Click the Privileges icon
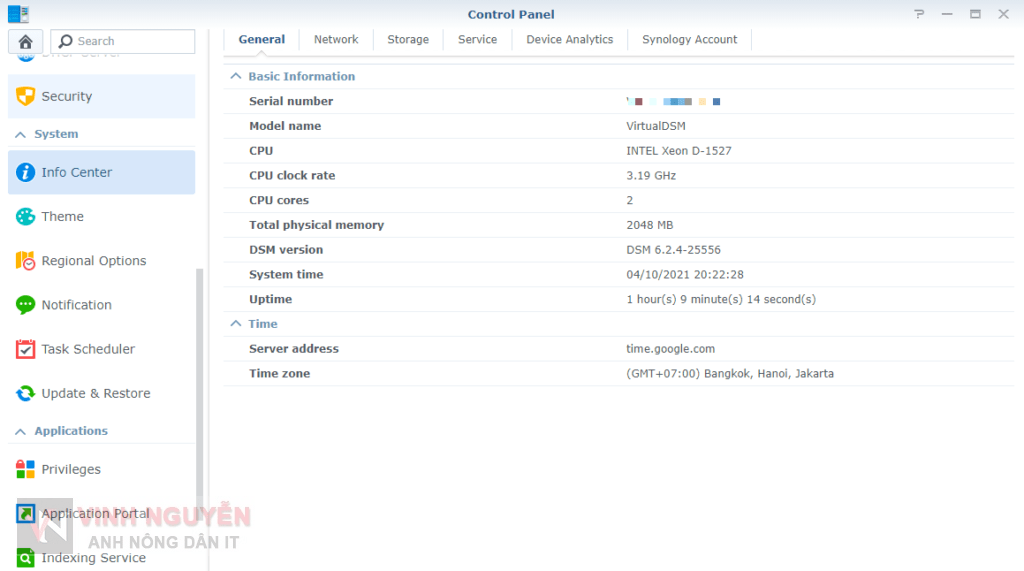The height and width of the screenshot is (571, 1024). coord(26,469)
